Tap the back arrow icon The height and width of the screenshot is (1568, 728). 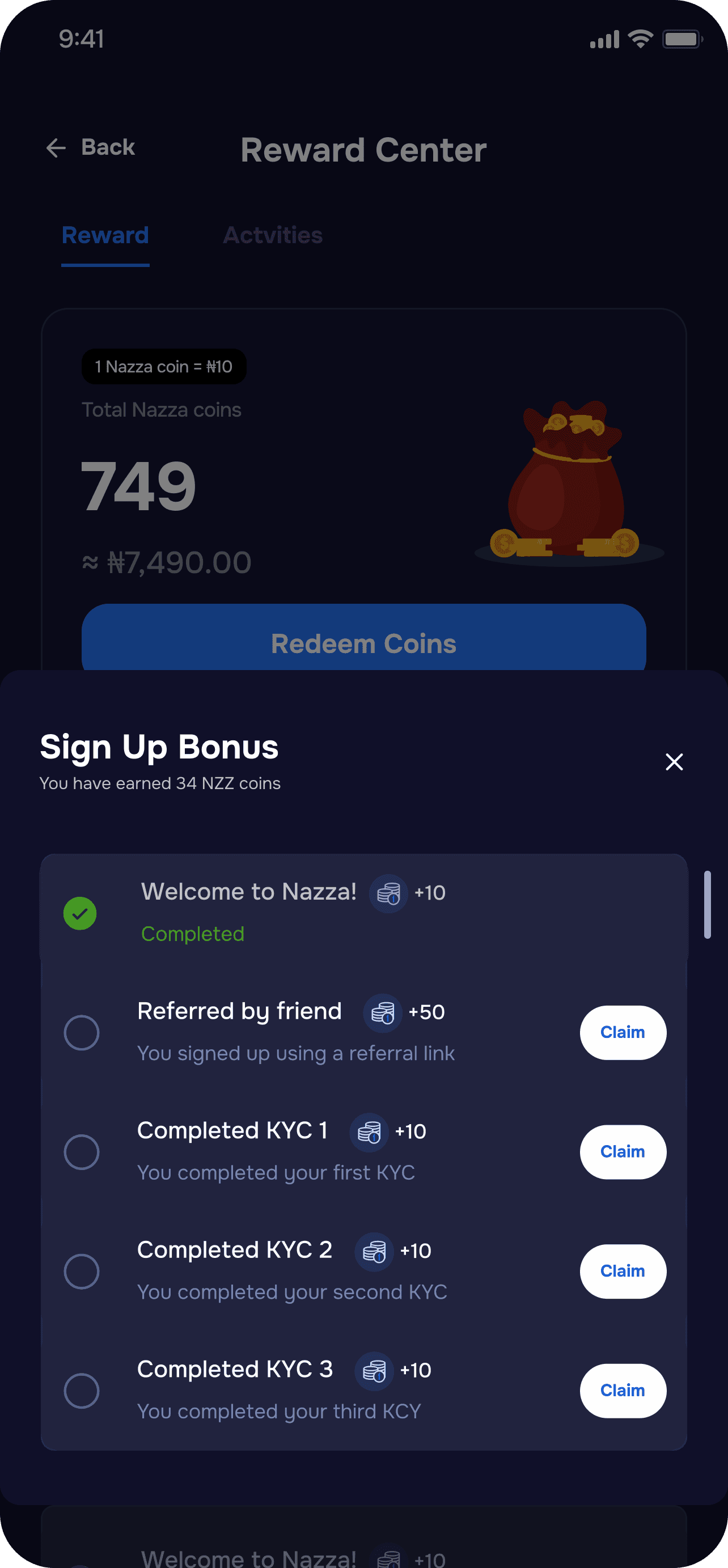tap(56, 147)
